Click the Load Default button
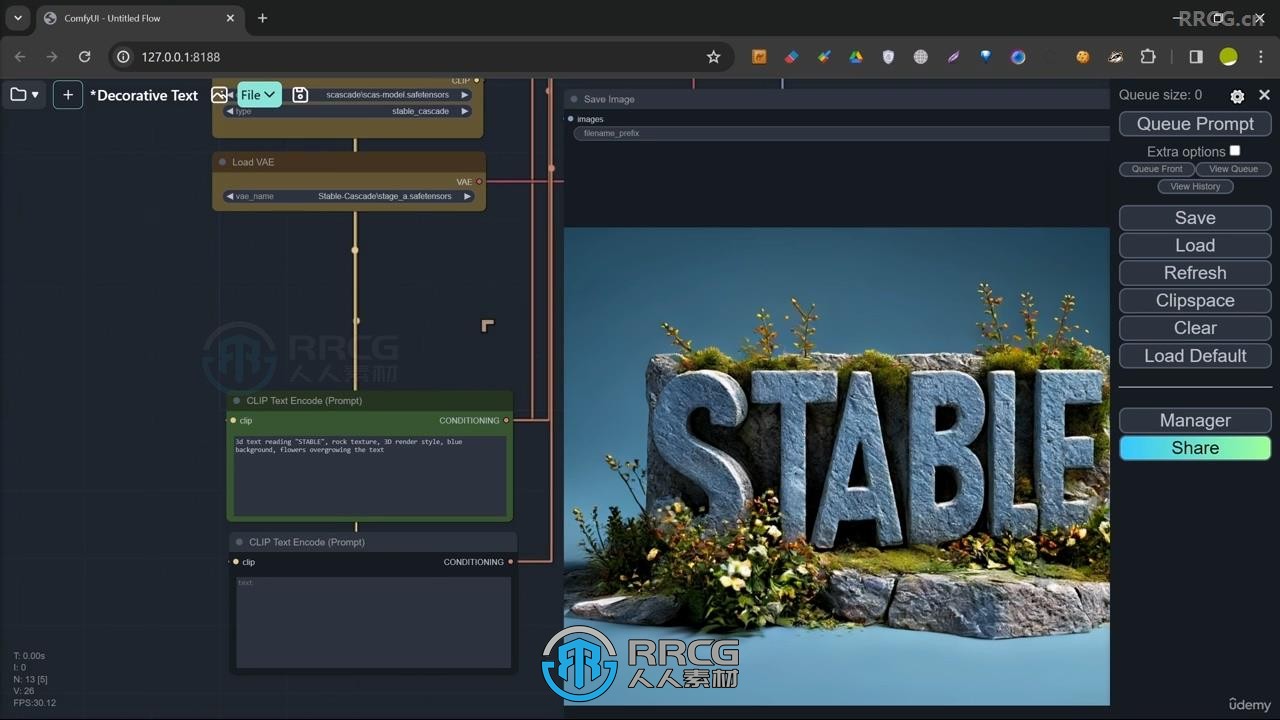The width and height of the screenshot is (1280, 720). pos(1195,355)
